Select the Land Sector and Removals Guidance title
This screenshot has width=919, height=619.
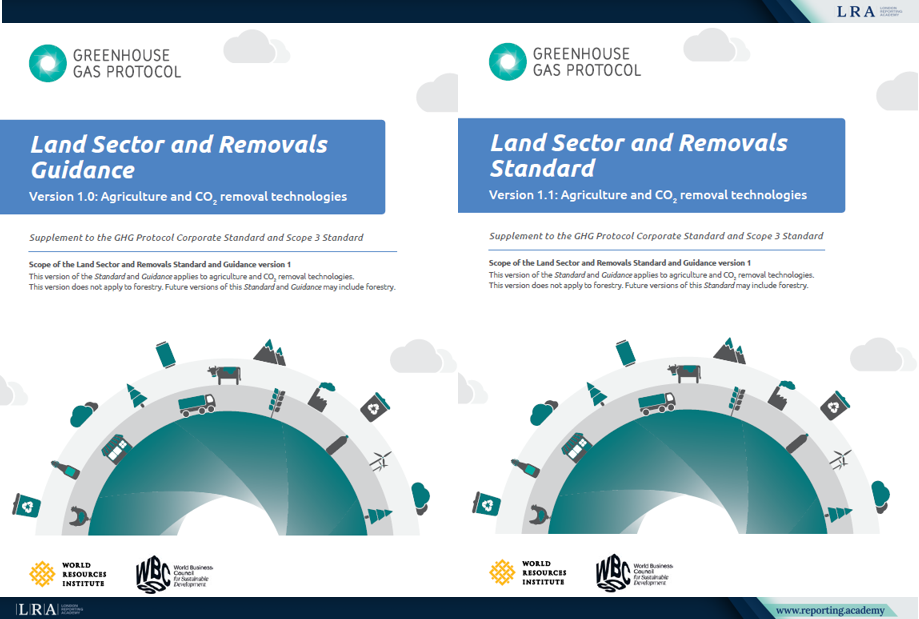pos(179,157)
